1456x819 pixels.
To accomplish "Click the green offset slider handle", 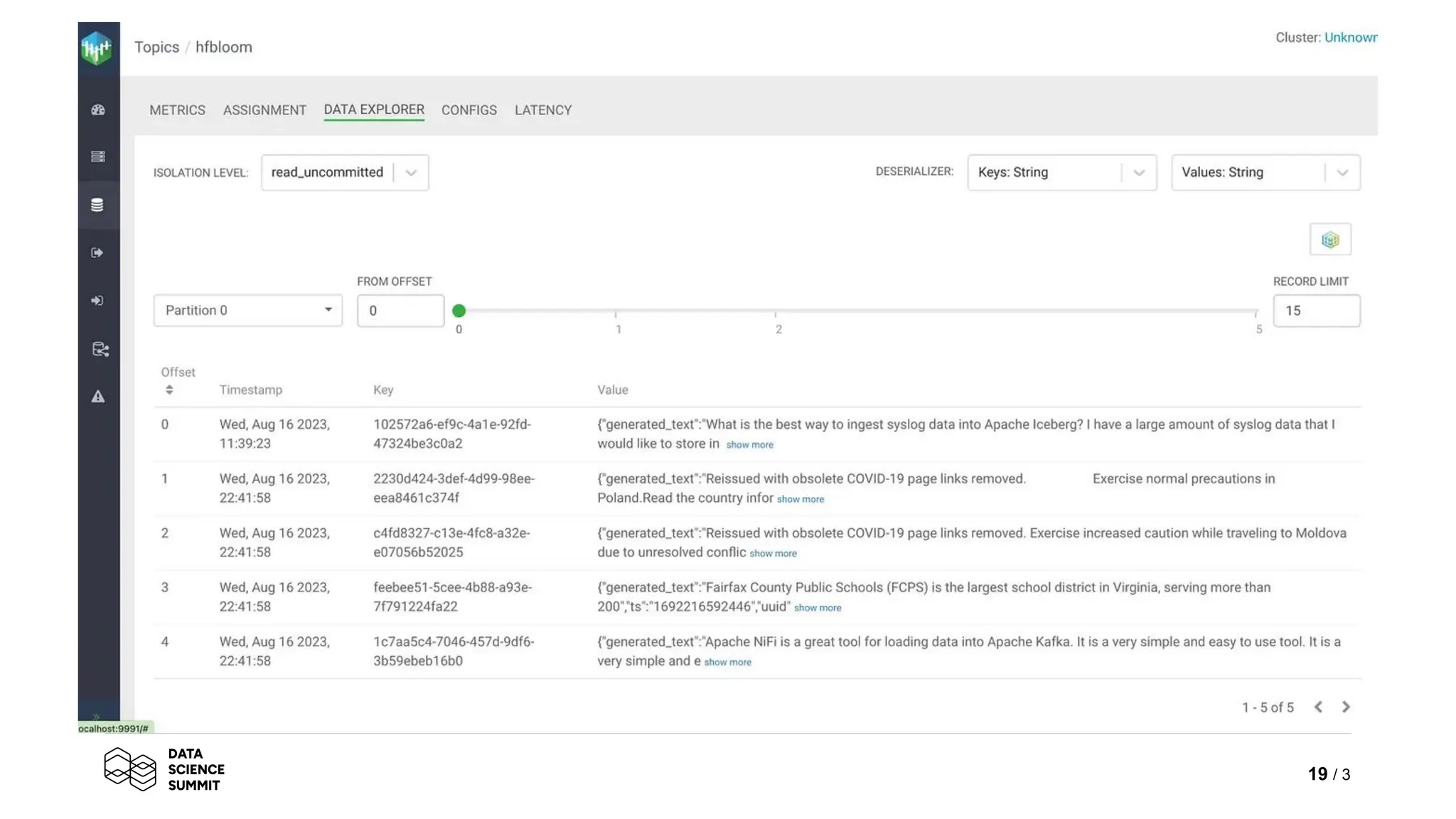I will tap(459, 311).
